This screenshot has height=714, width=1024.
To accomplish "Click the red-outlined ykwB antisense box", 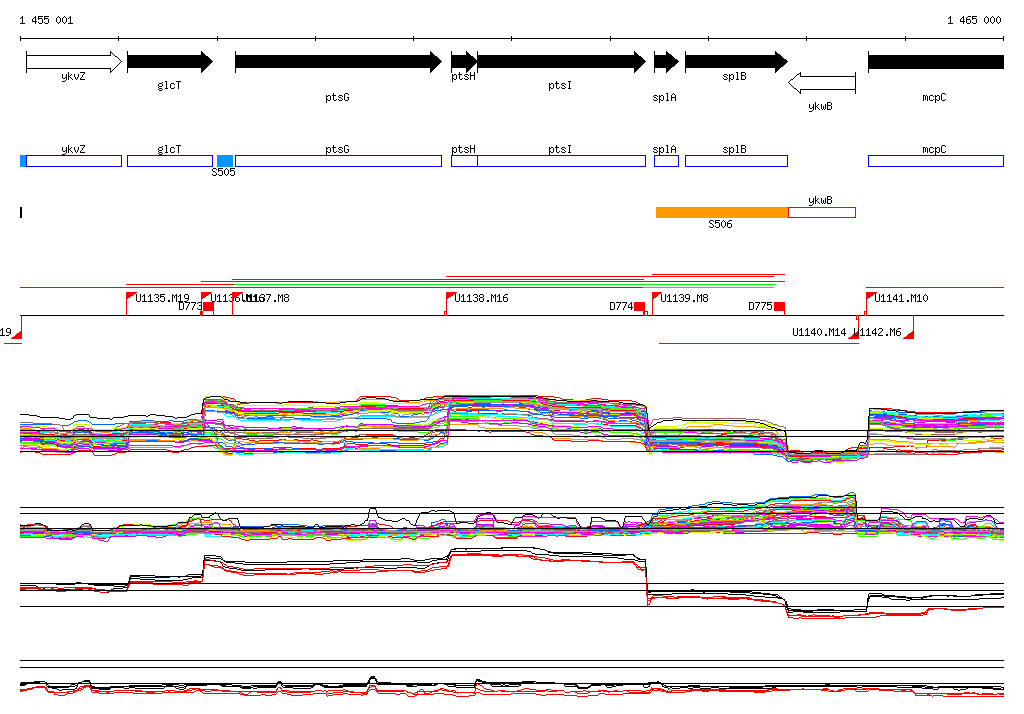I will pos(822,212).
